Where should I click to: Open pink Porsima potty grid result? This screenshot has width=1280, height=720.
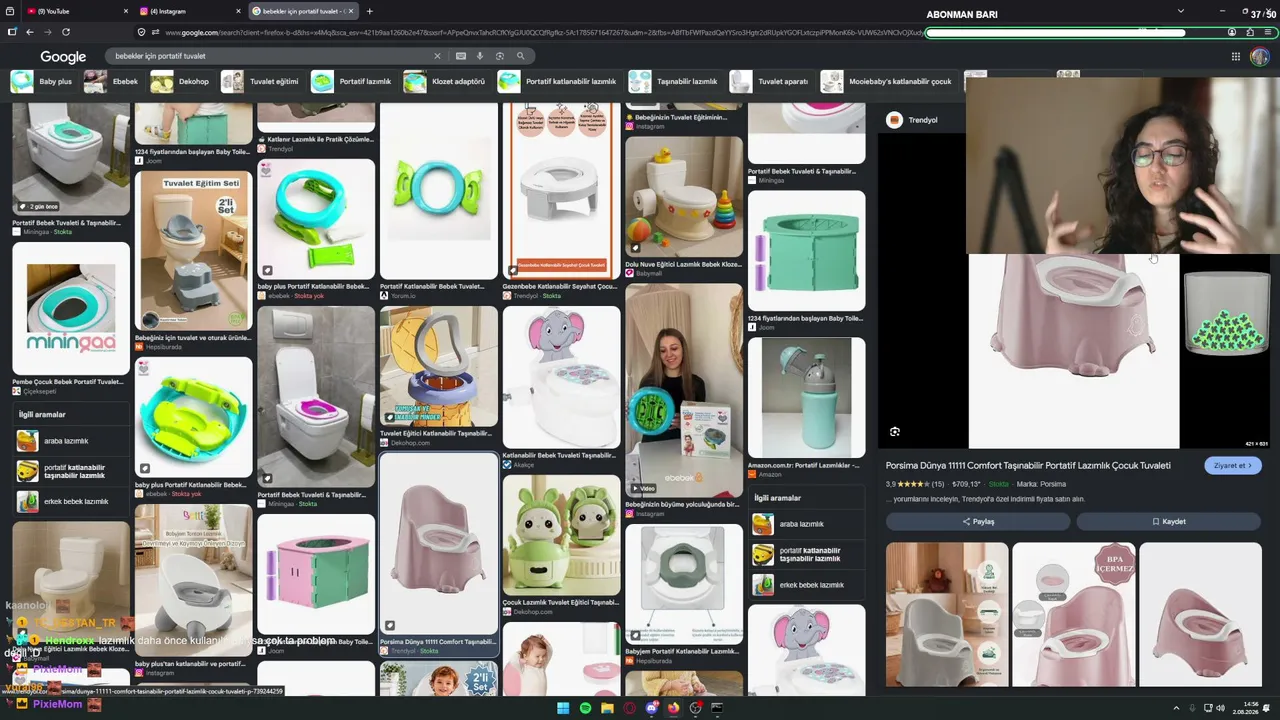tap(438, 544)
